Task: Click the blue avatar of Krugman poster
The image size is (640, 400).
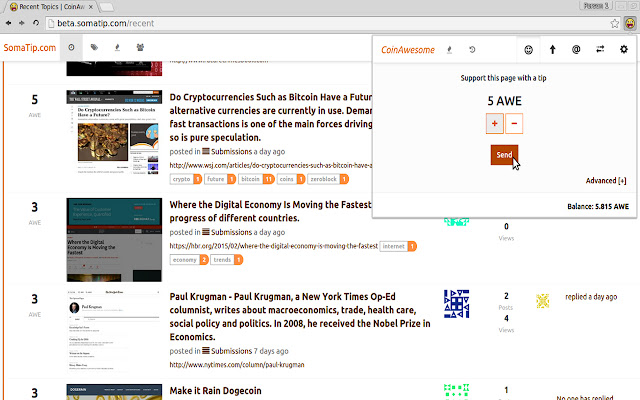Action: click(456, 304)
